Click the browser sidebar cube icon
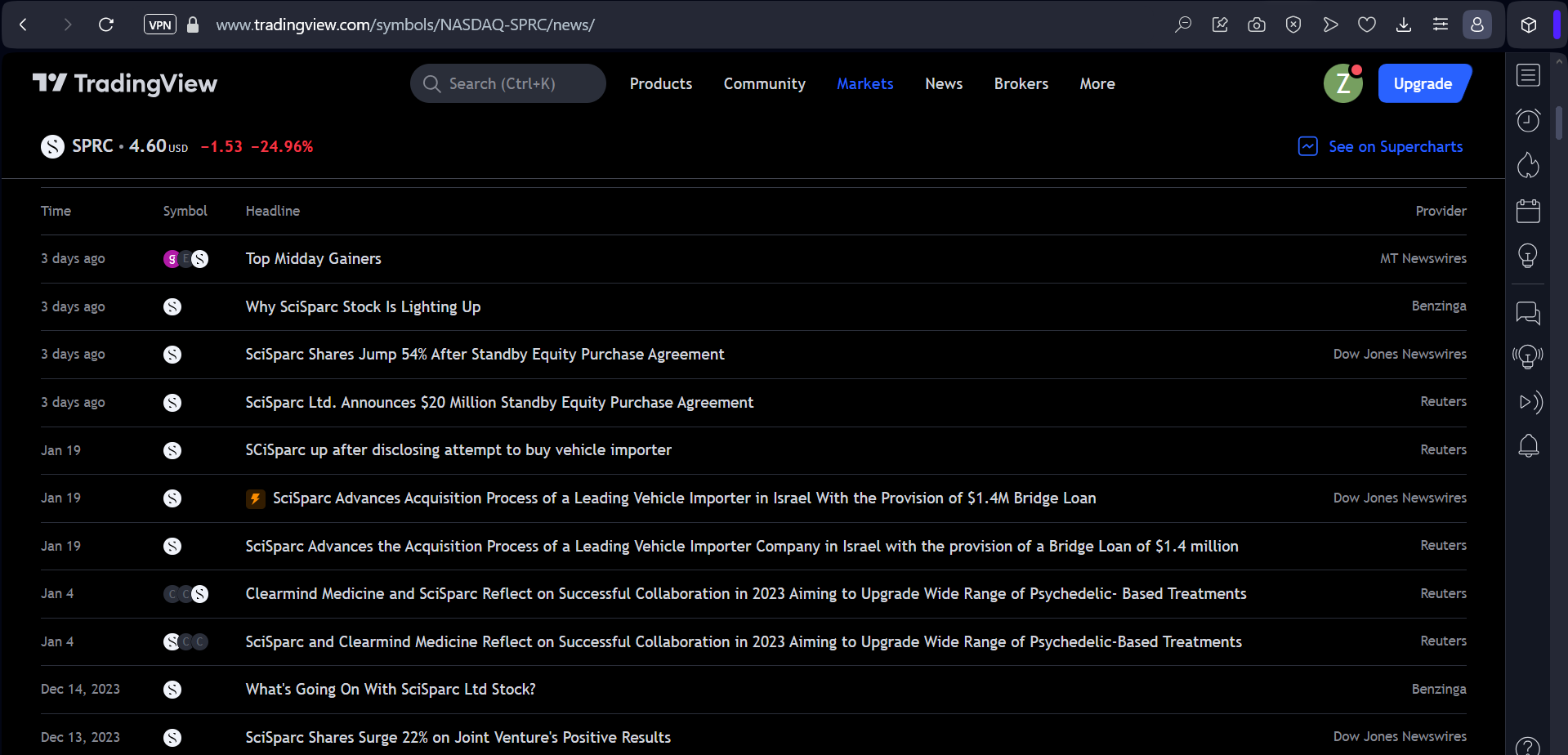Screen dimensions: 1568x755 (x=1529, y=25)
